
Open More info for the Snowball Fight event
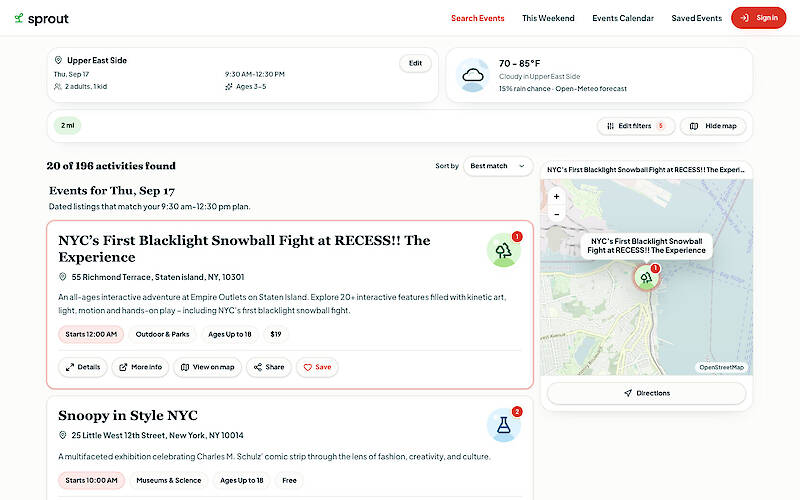(x=140, y=367)
